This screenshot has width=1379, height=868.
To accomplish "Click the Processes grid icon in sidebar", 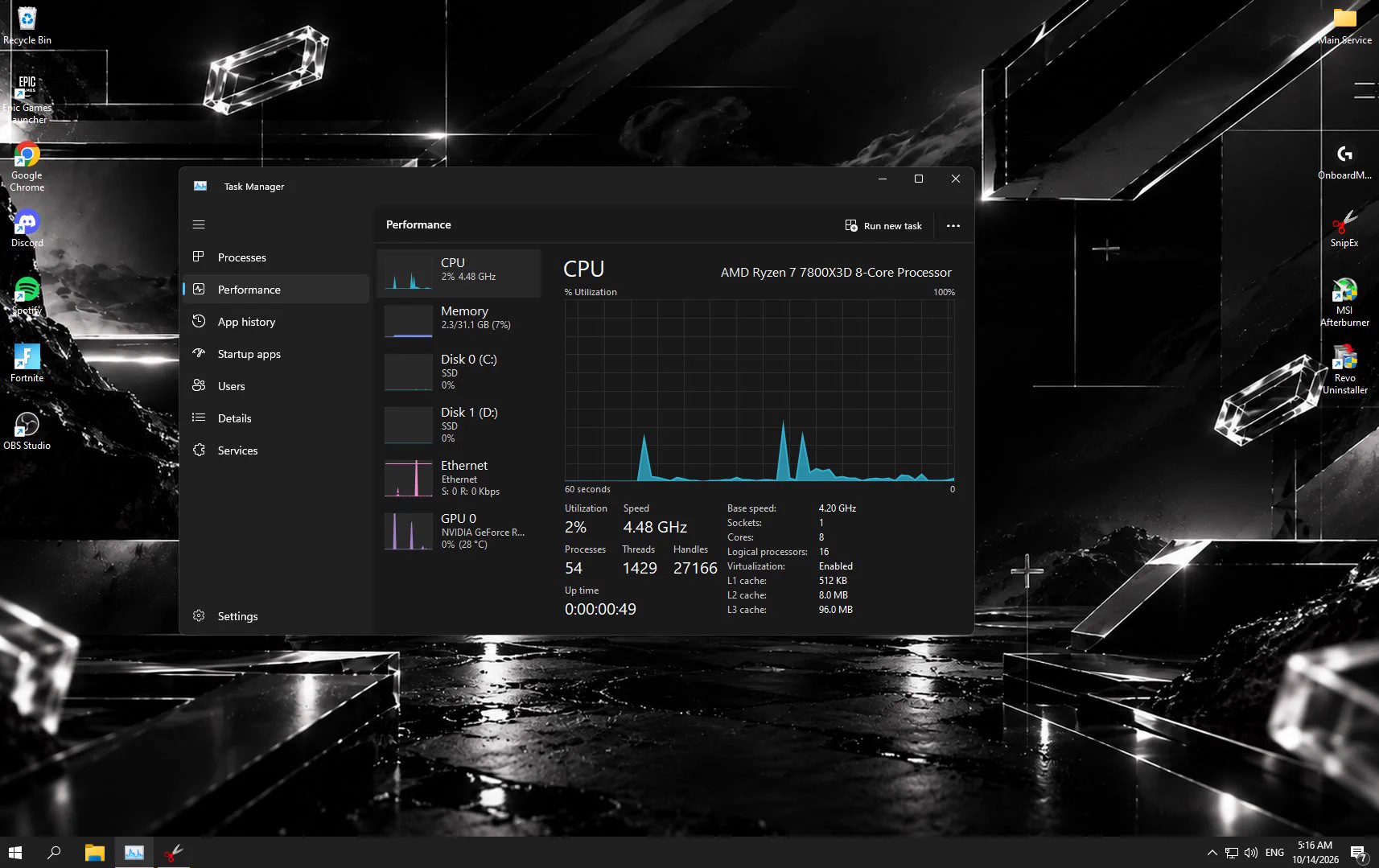I will (x=199, y=257).
